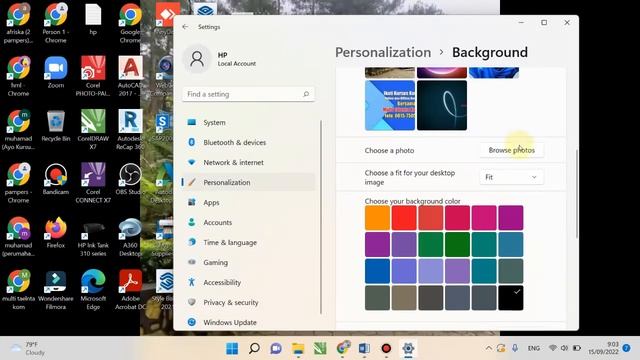Select Bandicam desktop icon
Image resolution: width=640 pixels, height=360 pixels.
coord(56,179)
